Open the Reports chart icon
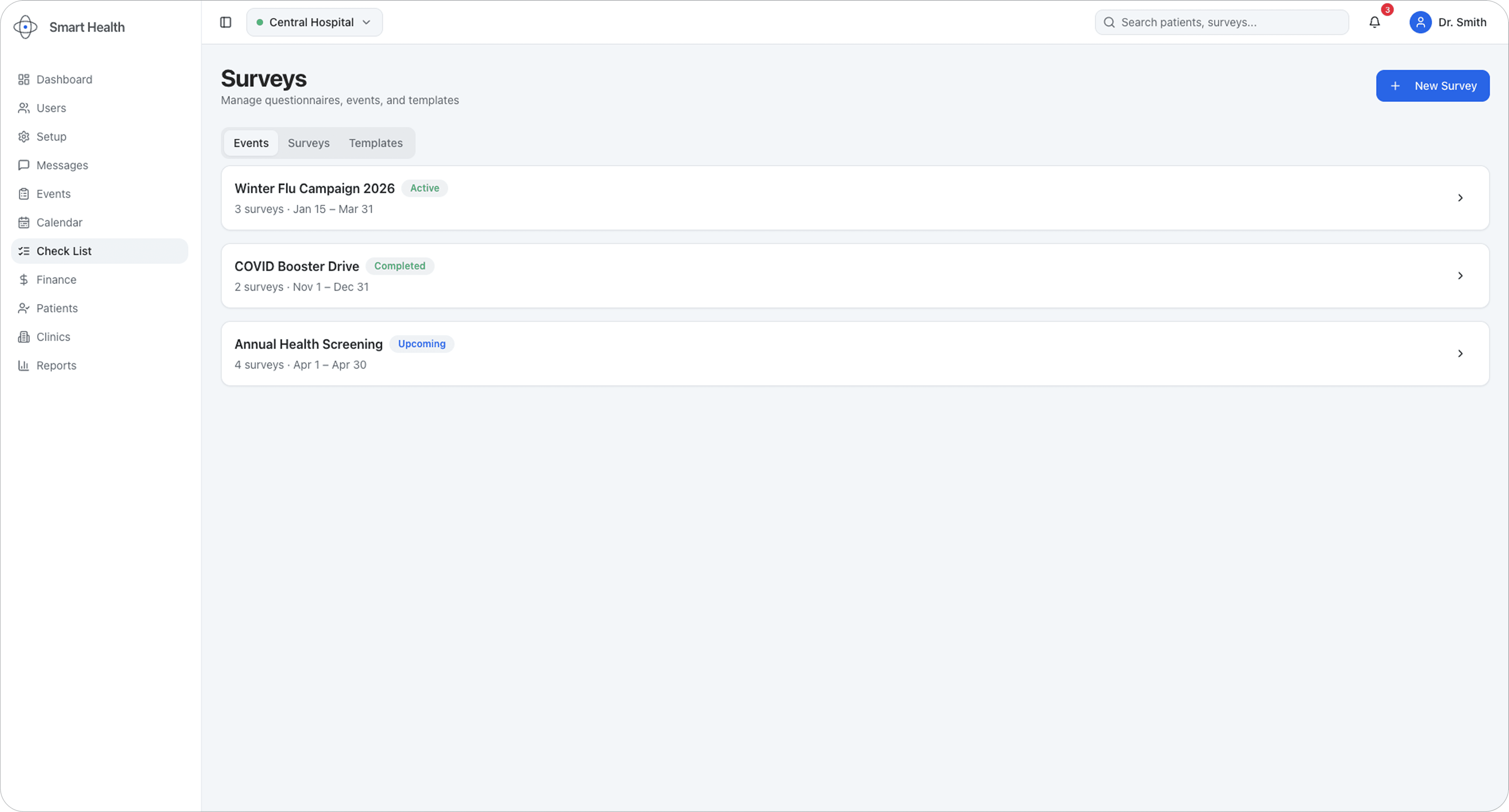Viewport: 1509px width, 812px height. coord(23,365)
